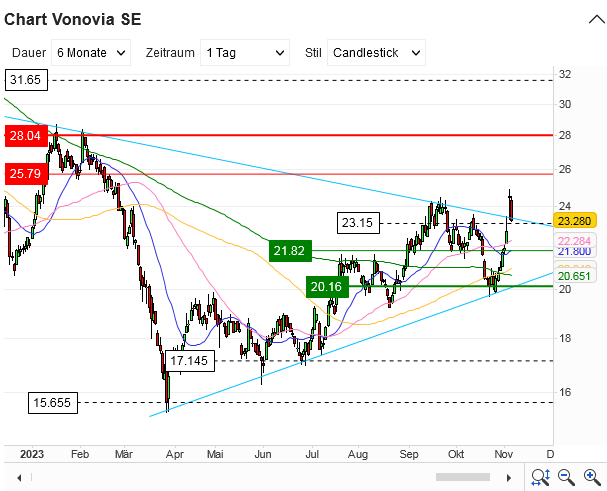Click the red 28.04 resistance label
Screen dimensions: 607x491
[26, 136]
